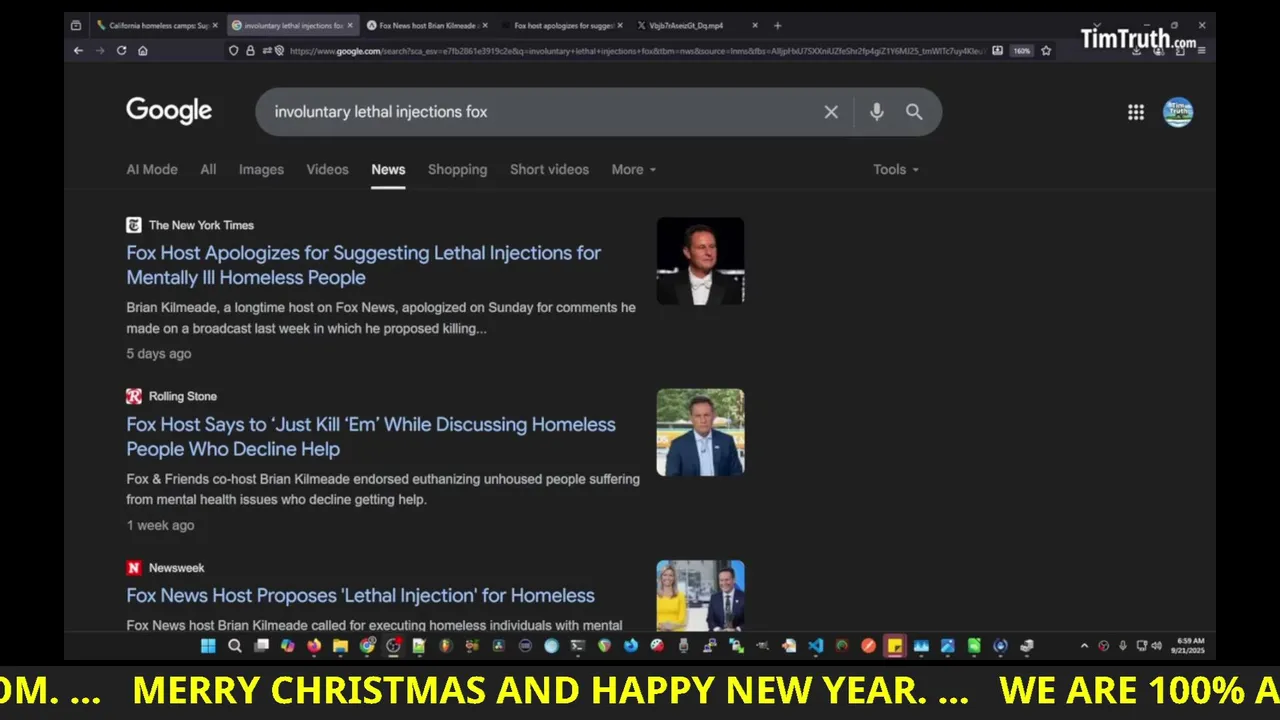Open the Windows Start menu
This screenshot has height=720, width=1280.
208,646
